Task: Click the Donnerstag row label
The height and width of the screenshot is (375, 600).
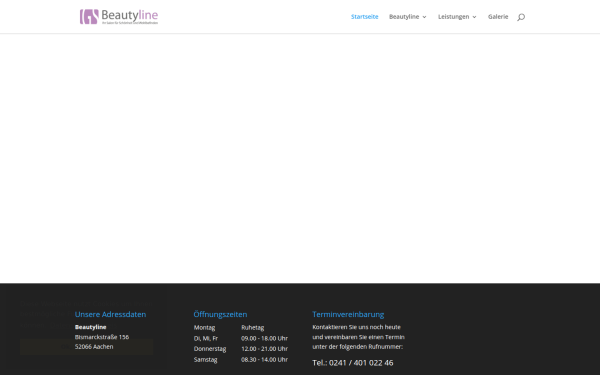Action: coord(210,349)
